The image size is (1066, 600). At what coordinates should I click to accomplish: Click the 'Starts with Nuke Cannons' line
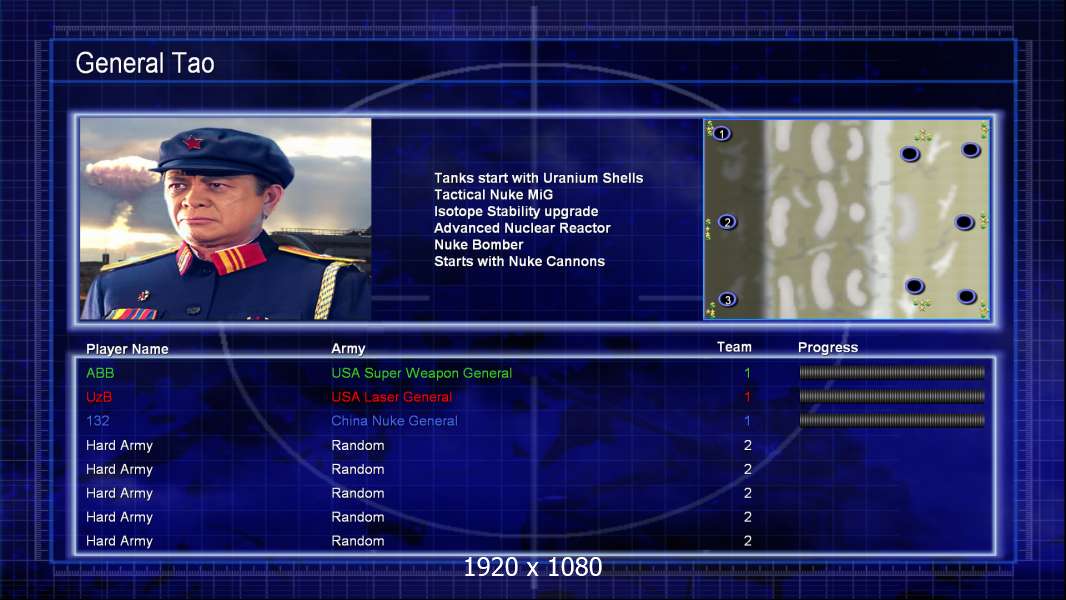pyautogui.click(x=519, y=261)
